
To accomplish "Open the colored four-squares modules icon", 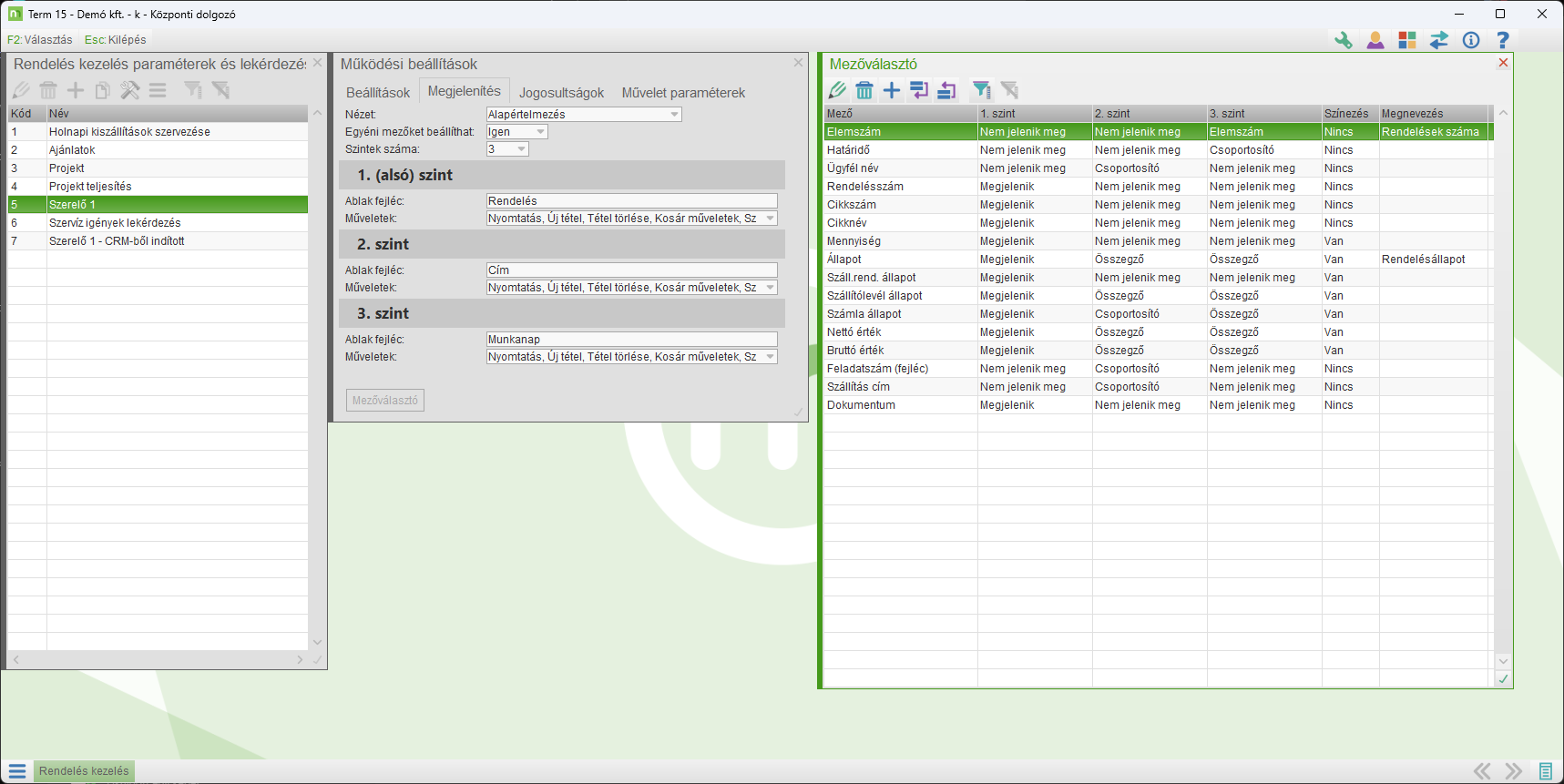I will 1407,40.
